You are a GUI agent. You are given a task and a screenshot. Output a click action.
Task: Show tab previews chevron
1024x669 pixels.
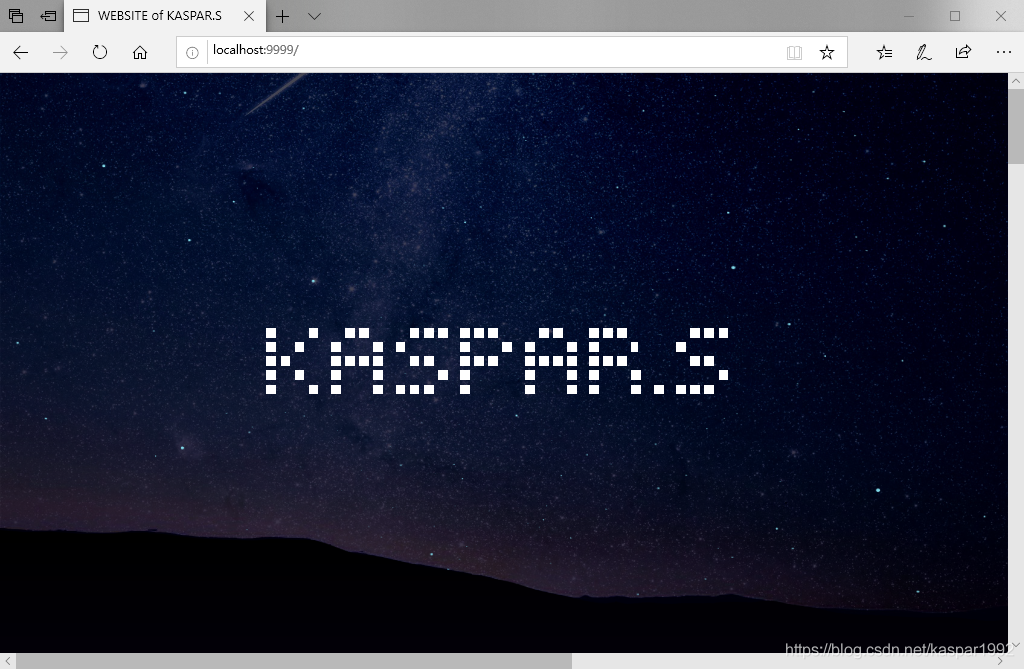[x=314, y=16]
